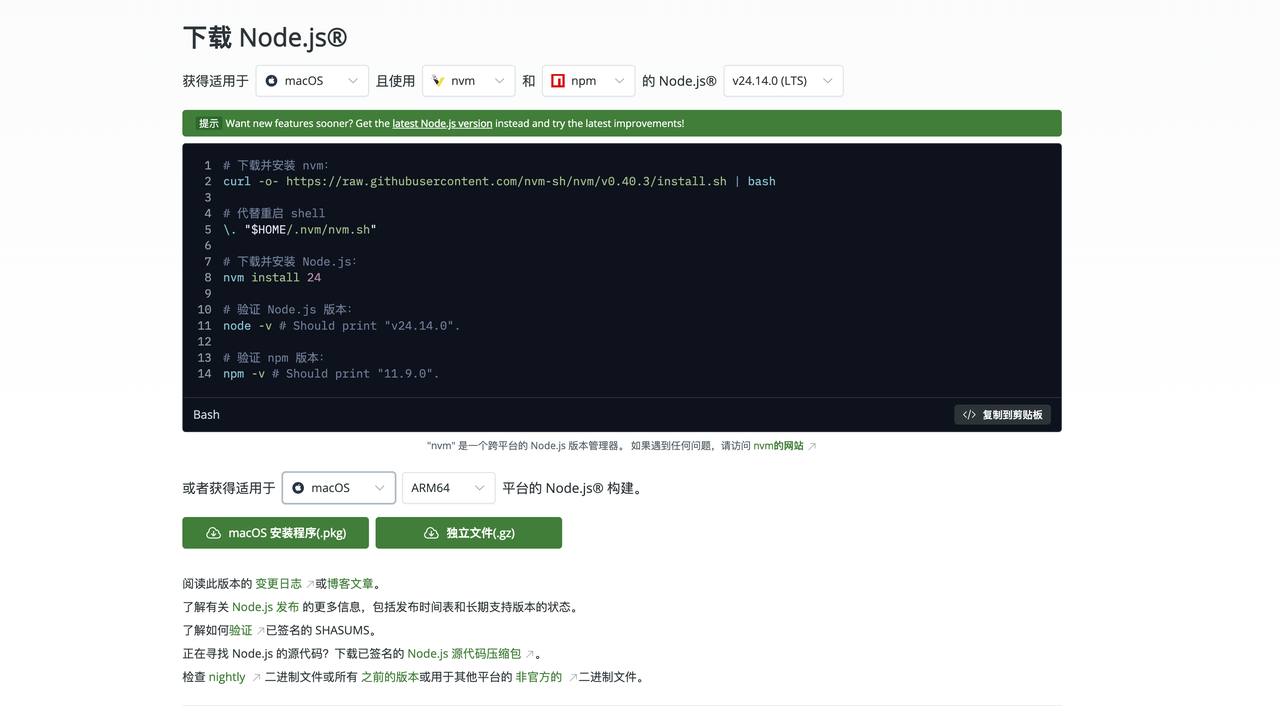
Task: Click the 复制到剪贴板 button
Action: (1002, 414)
